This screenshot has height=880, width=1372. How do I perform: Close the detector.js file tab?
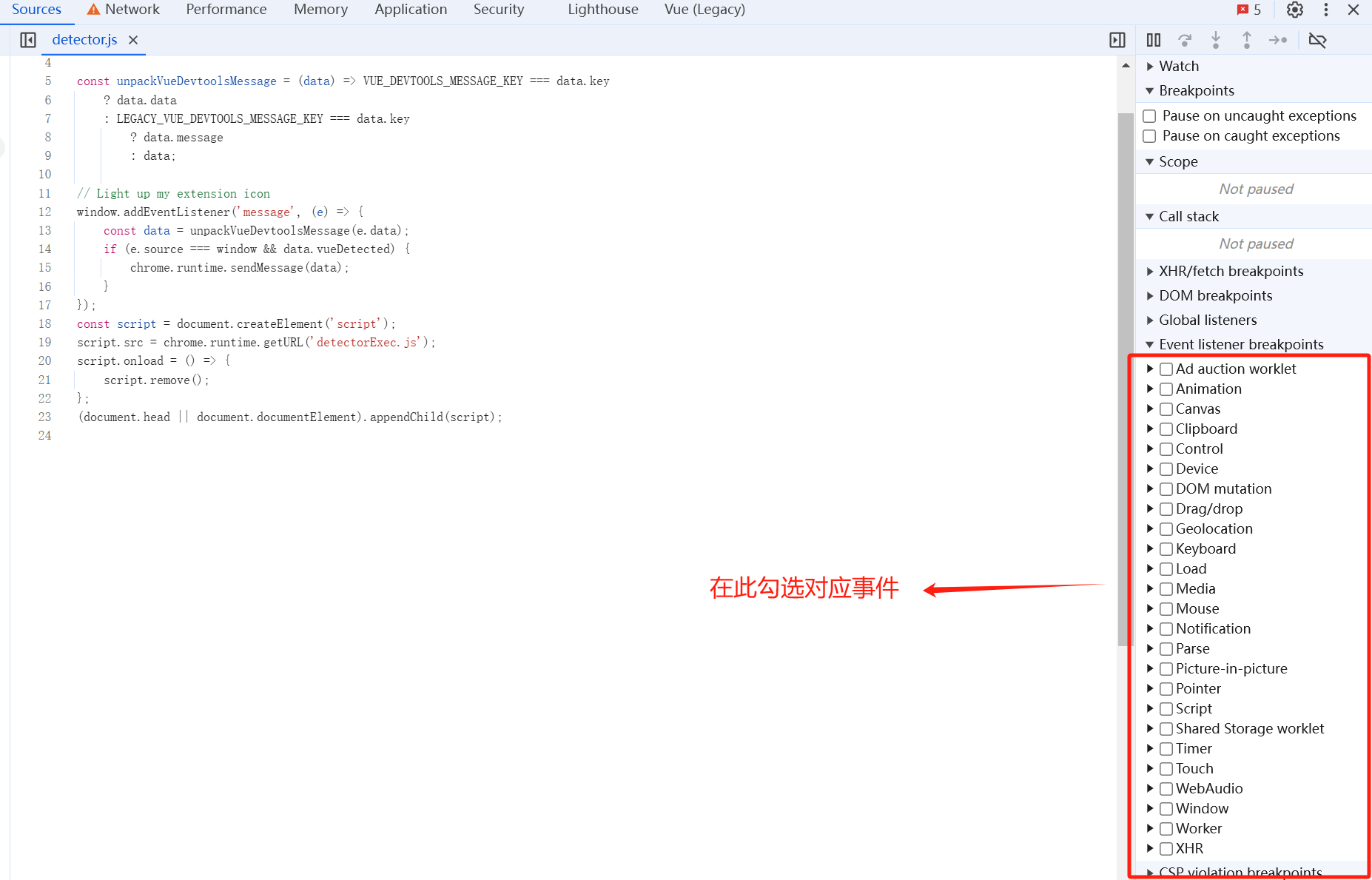tap(133, 40)
